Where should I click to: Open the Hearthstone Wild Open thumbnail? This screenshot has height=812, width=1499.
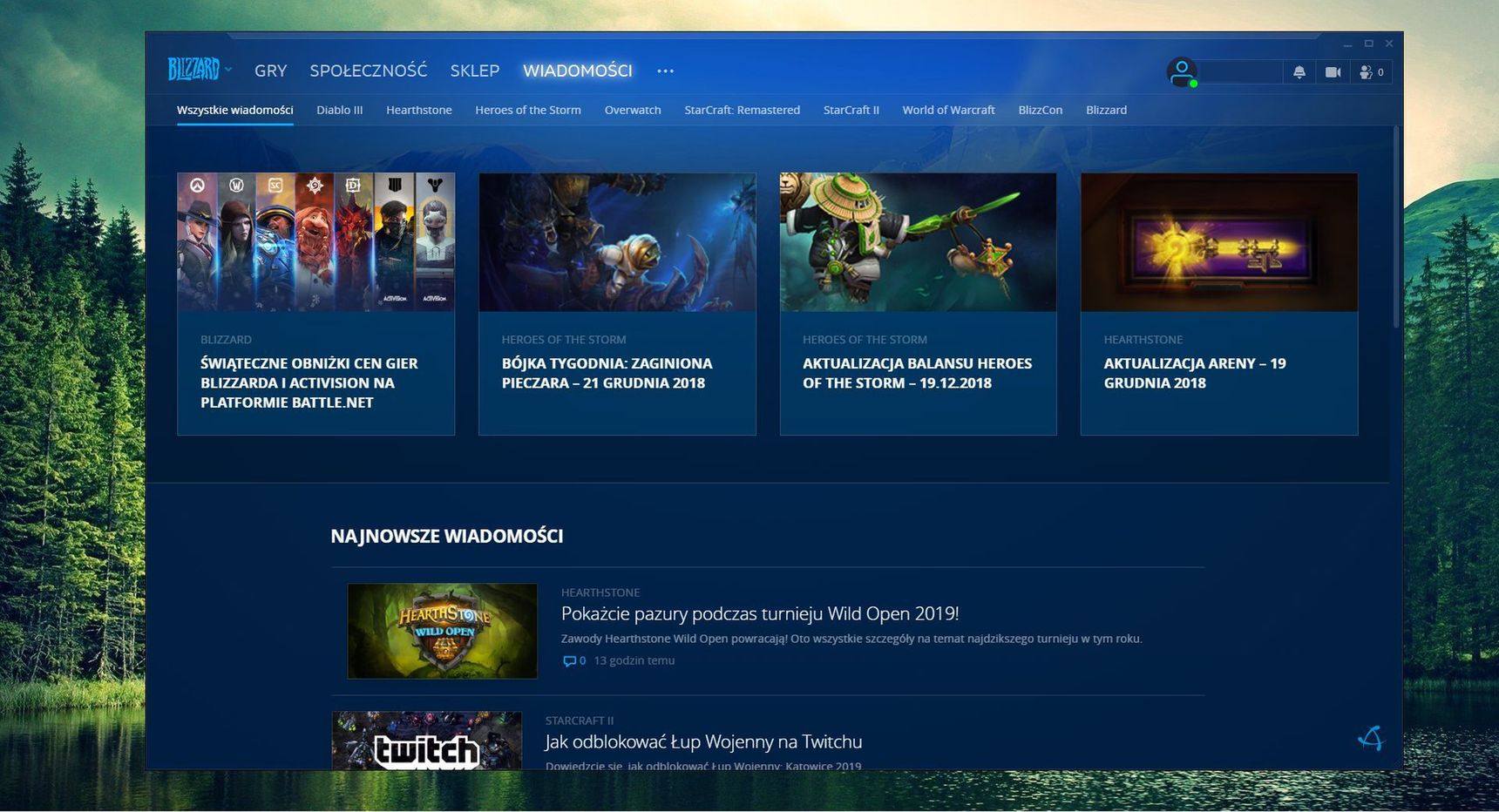(442, 631)
